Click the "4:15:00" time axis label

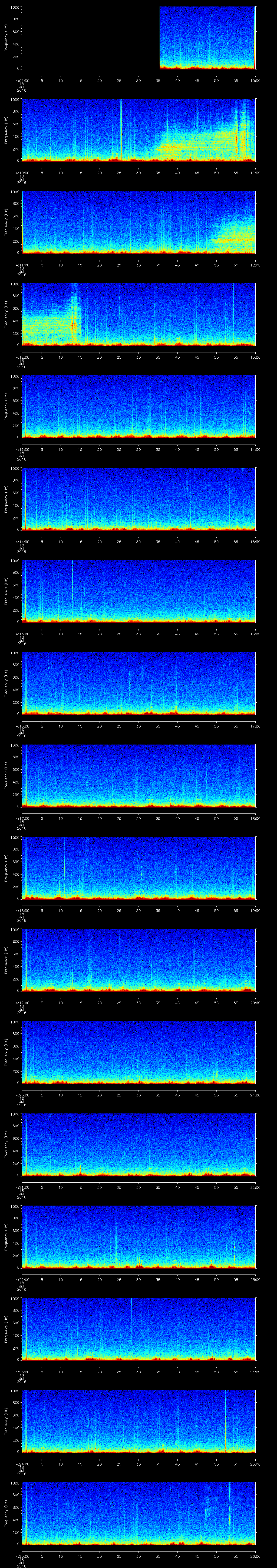[x=22, y=634]
